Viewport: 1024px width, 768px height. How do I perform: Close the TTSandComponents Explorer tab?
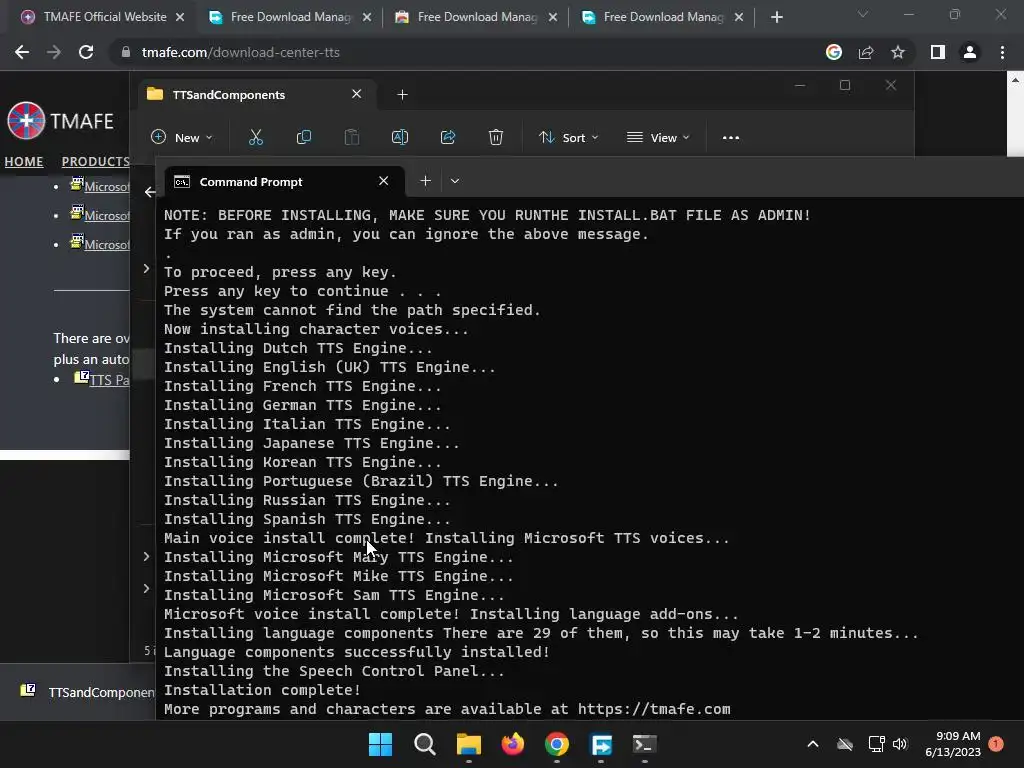[357, 94]
